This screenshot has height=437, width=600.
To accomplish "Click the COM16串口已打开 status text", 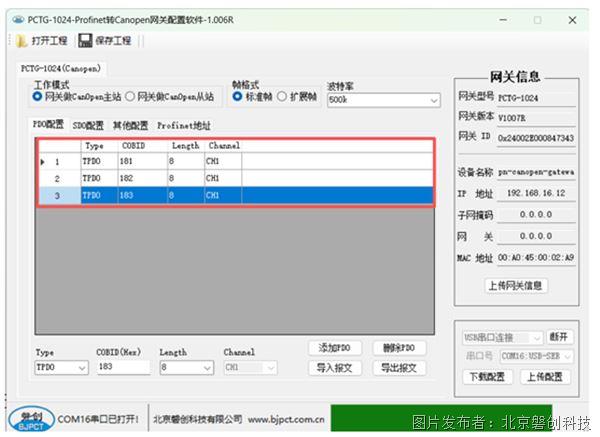I will click(98, 419).
